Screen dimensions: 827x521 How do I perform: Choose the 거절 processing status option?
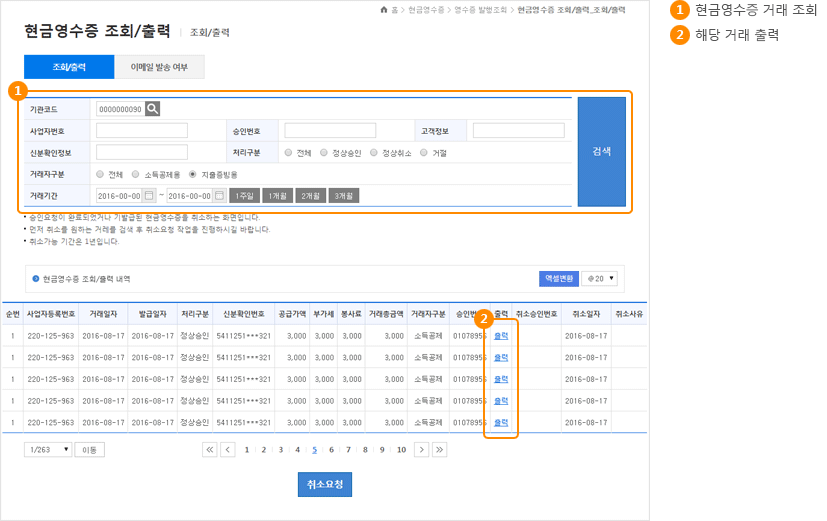coord(424,153)
